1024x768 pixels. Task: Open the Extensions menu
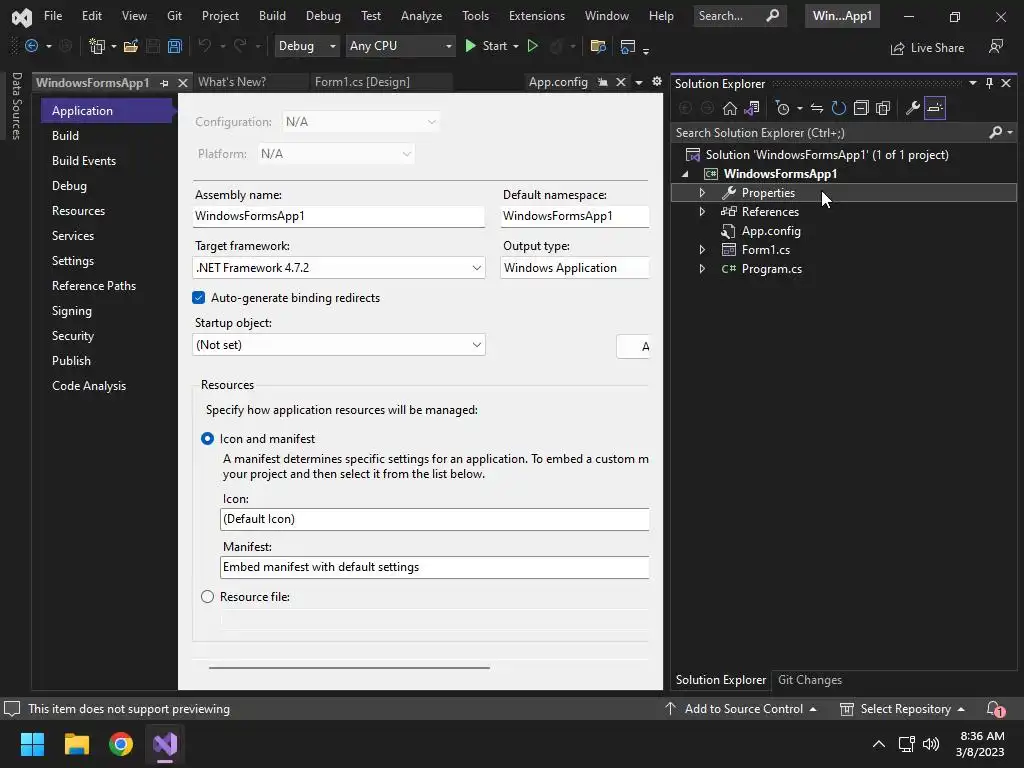[x=537, y=16]
